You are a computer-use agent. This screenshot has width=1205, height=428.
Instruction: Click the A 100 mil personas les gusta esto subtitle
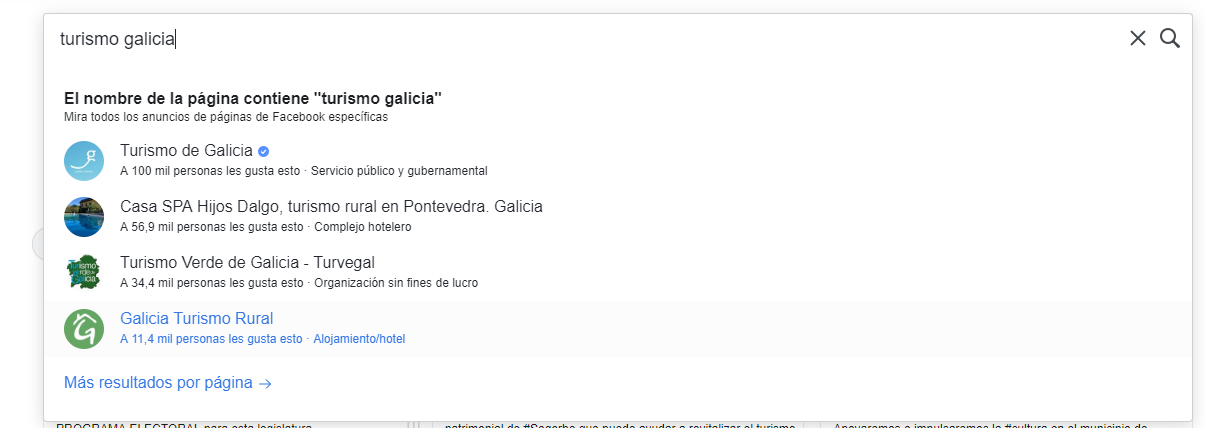click(x=211, y=171)
